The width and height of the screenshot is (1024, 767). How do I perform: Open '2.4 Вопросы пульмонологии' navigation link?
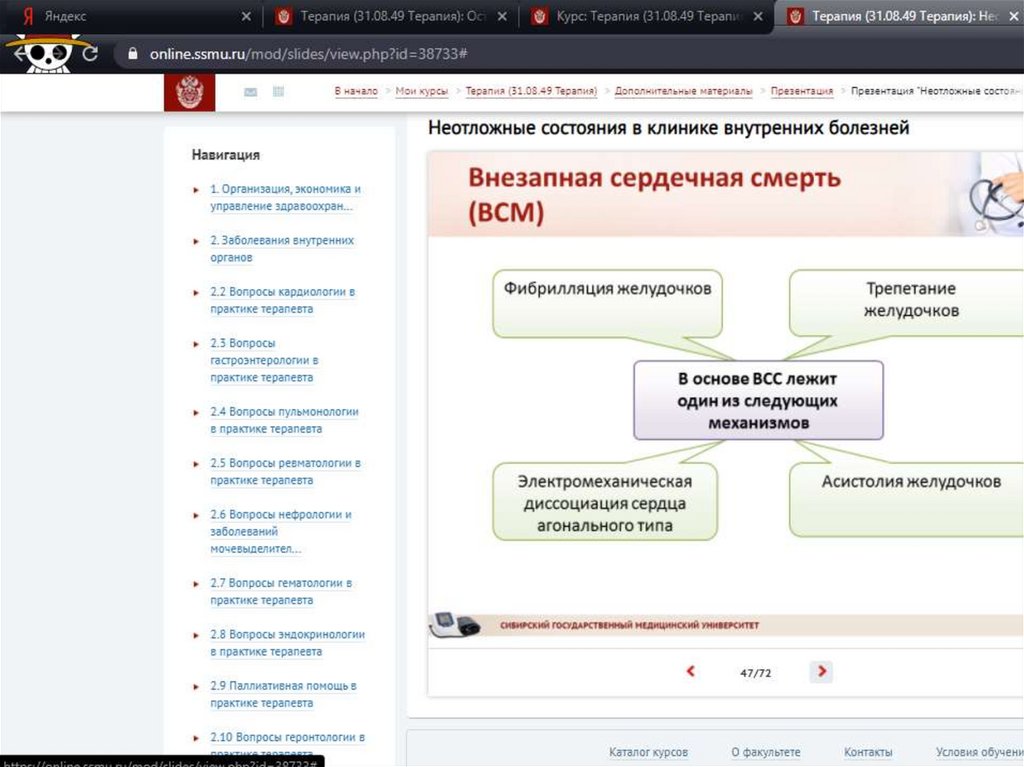click(284, 420)
